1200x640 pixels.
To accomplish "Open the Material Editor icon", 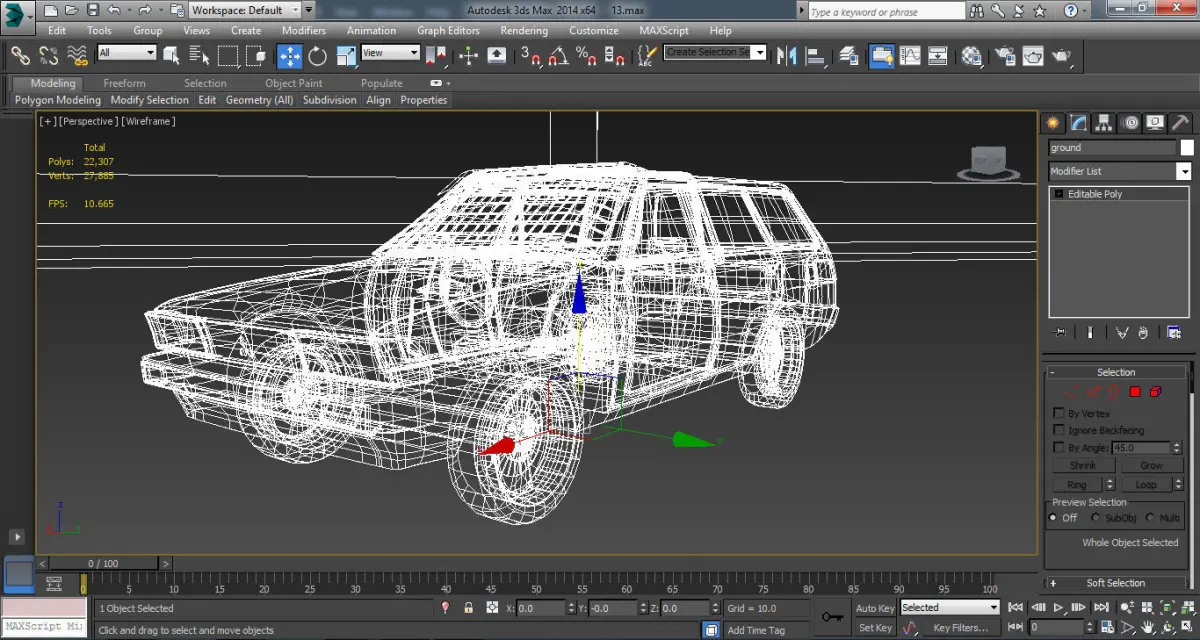I will click(972, 55).
